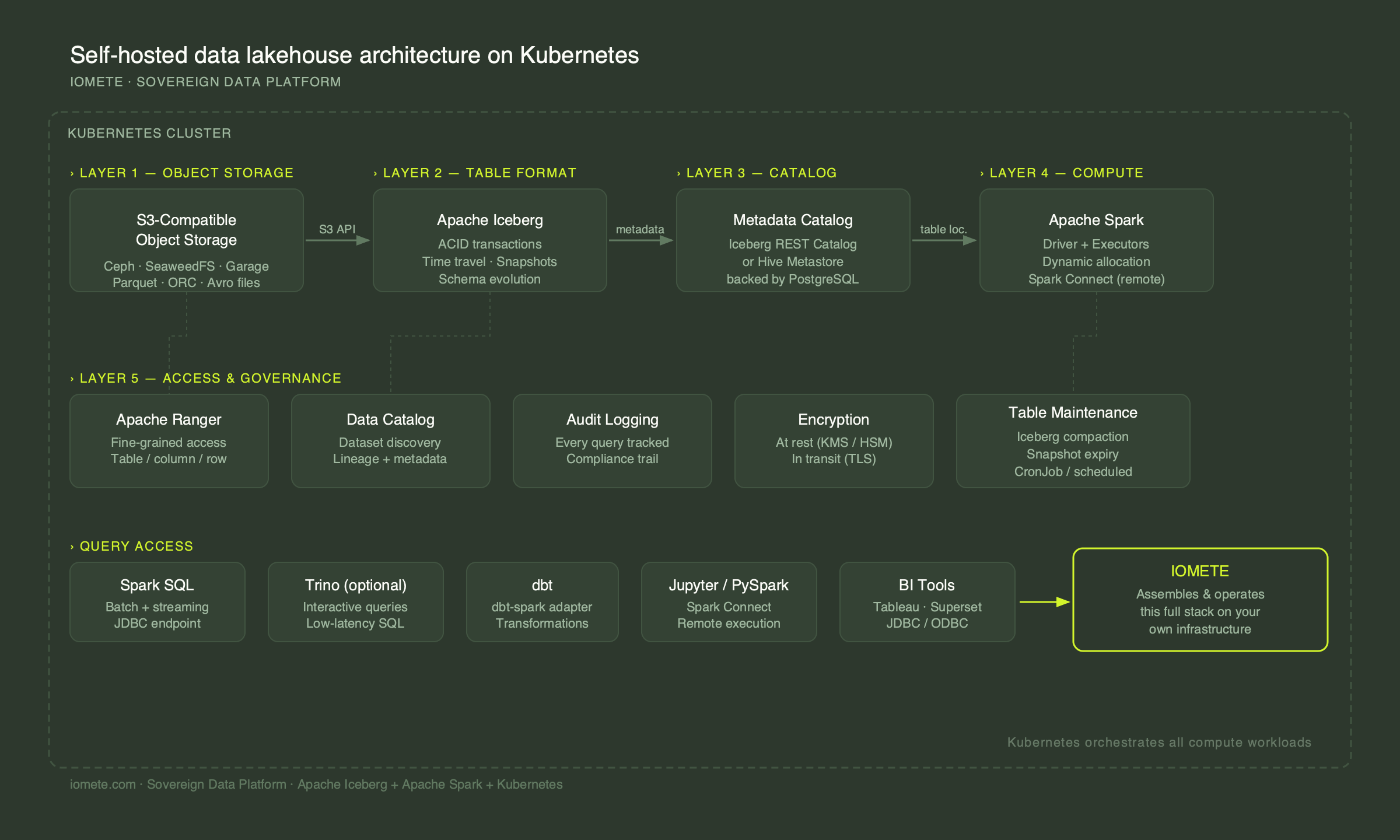Image resolution: width=1400 pixels, height=840 pixels.
Task: Click 'Snapshot expiry' text
Action: pyautogui.click(x=1073, y=454)
